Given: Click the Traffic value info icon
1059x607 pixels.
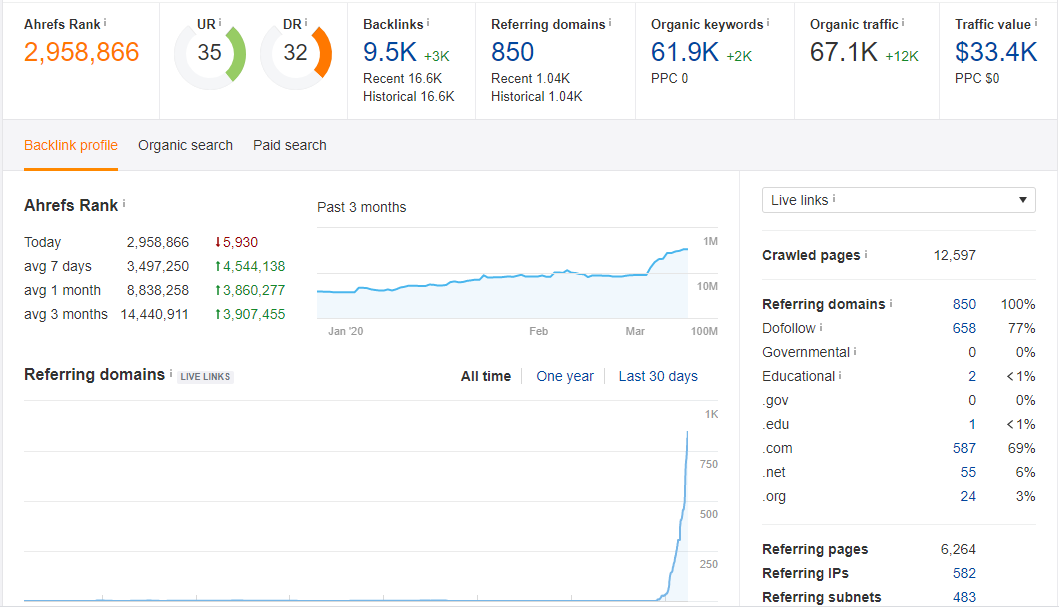Looking at the screenshot, I should pos(1033,20).
